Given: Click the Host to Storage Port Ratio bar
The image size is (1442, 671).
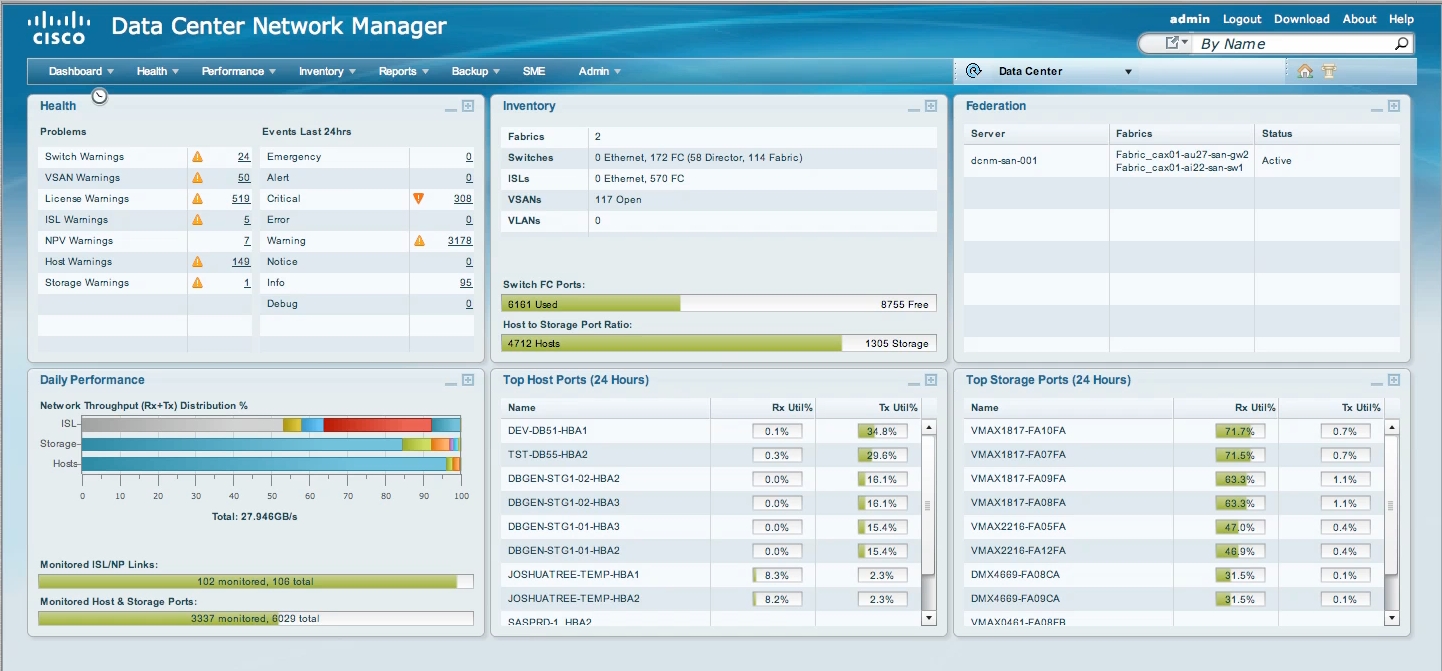Looking at the screenshot, I should (719, 343).
